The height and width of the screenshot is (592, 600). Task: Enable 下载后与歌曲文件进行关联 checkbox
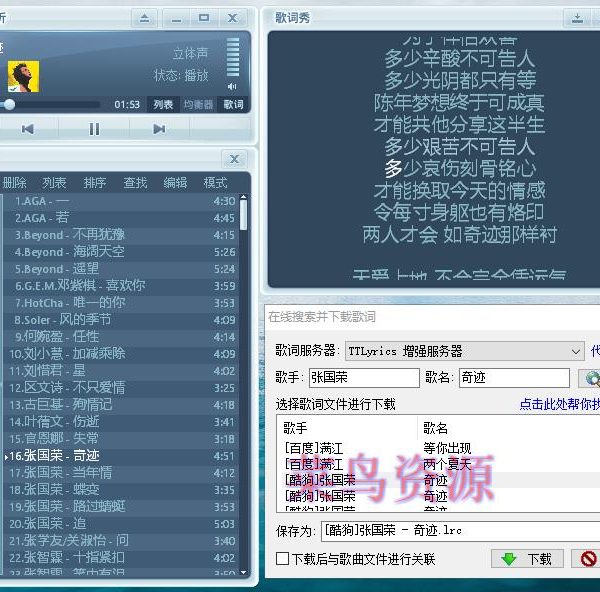pos(283,559)
